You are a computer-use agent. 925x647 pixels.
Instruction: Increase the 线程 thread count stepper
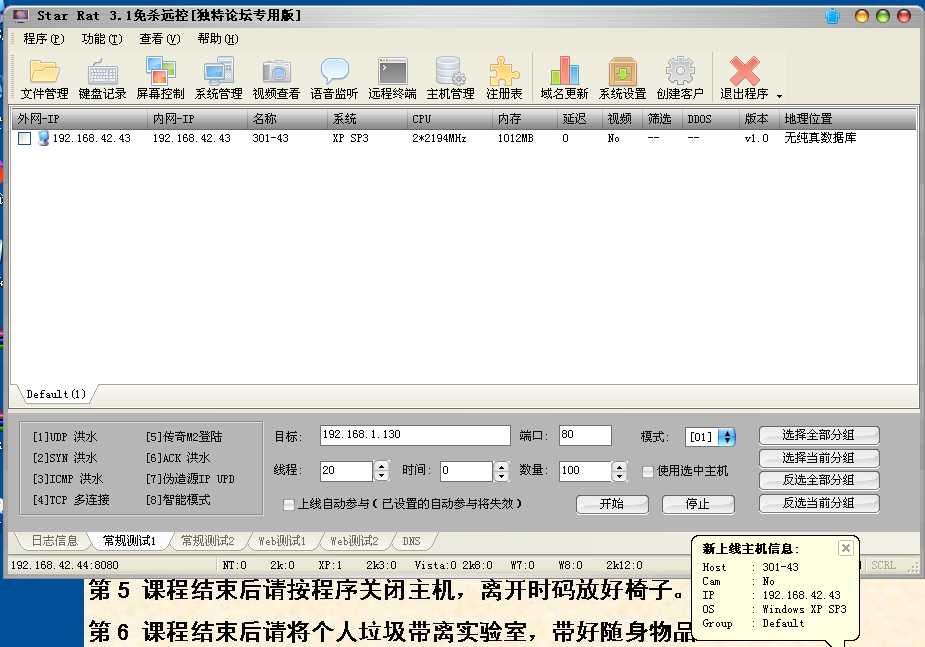pos(382,466)
